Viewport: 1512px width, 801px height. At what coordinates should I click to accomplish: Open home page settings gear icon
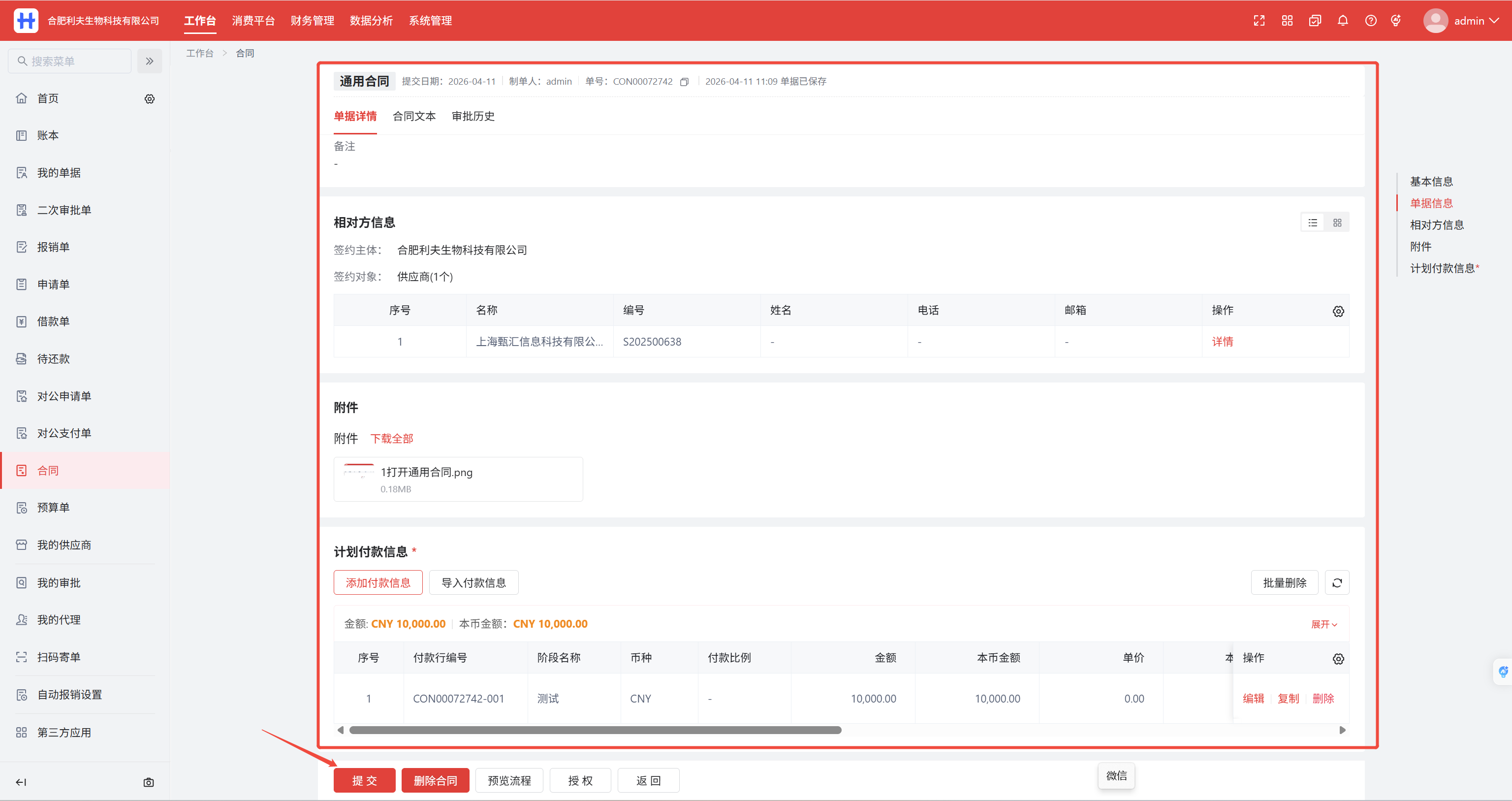pyautogui.click(x=150, y=98)
